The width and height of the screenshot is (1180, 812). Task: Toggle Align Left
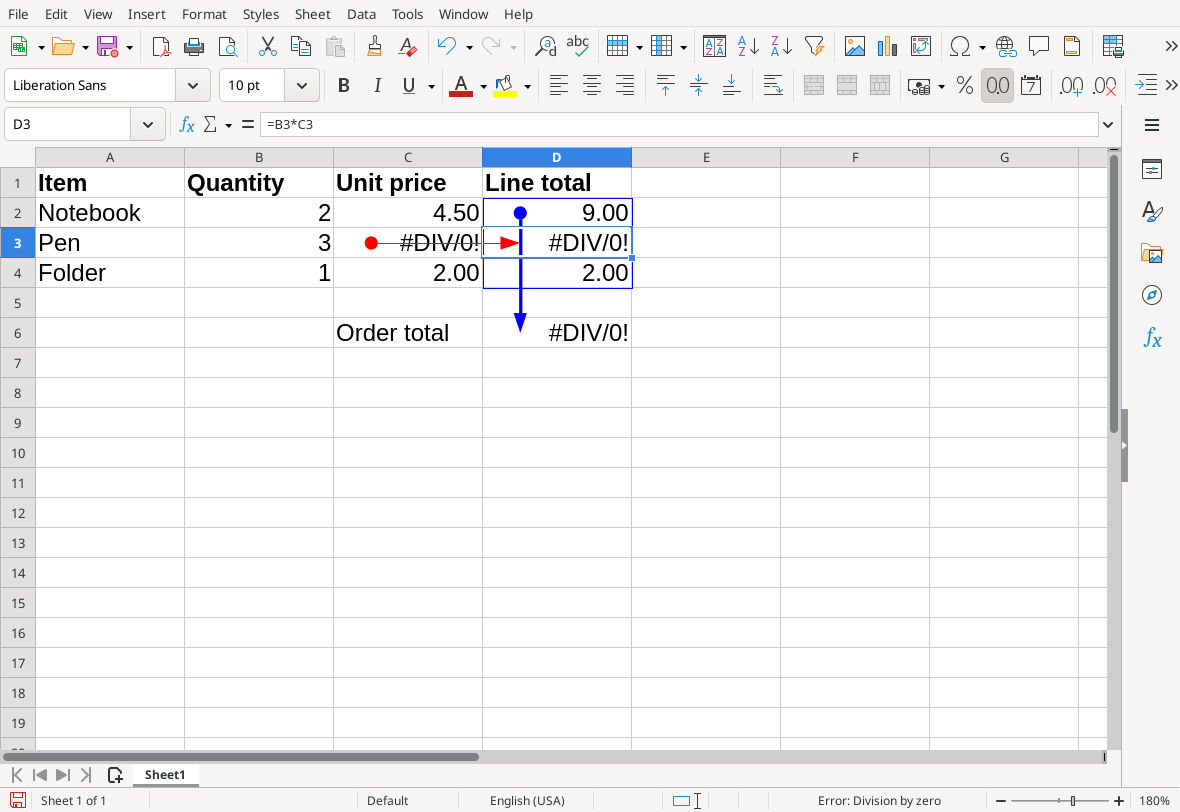pyautogui.click(x=558, y=86)
